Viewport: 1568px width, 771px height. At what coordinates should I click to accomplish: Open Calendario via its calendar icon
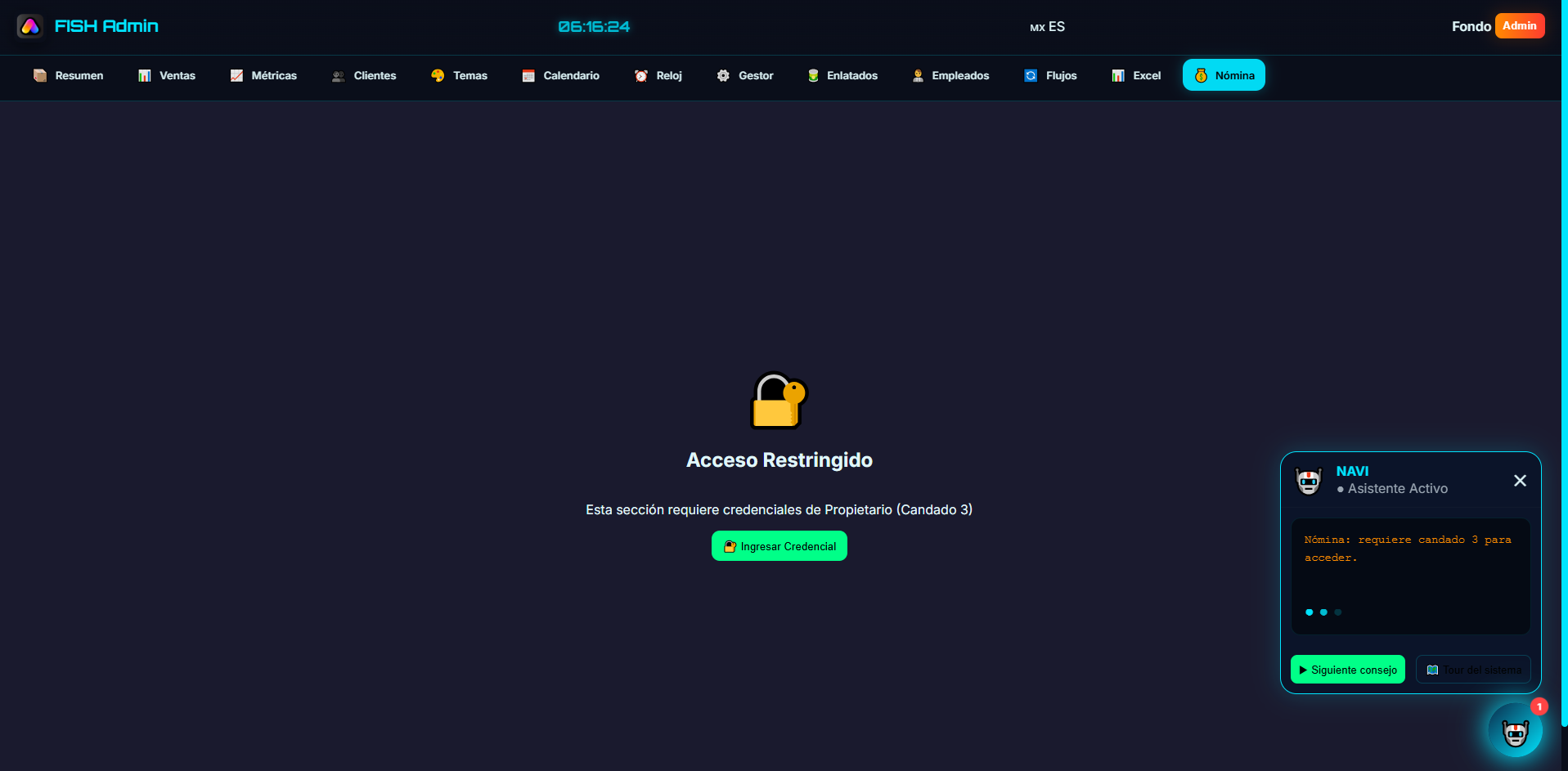(x=528, y=76)
